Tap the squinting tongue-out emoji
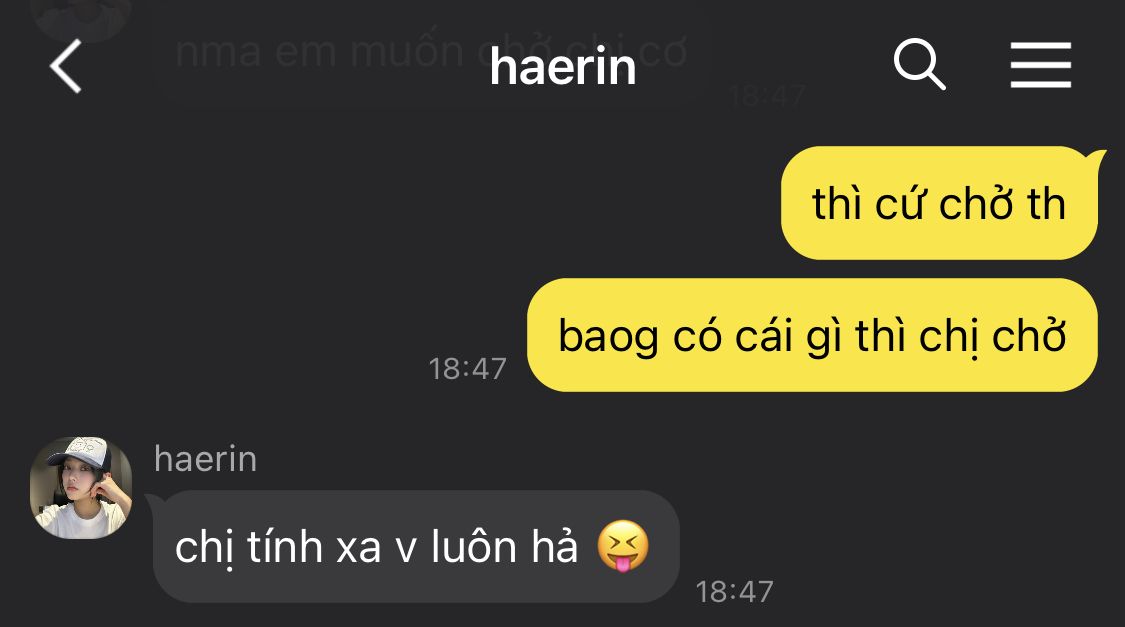1125x627 pixels. pos(623,546)
